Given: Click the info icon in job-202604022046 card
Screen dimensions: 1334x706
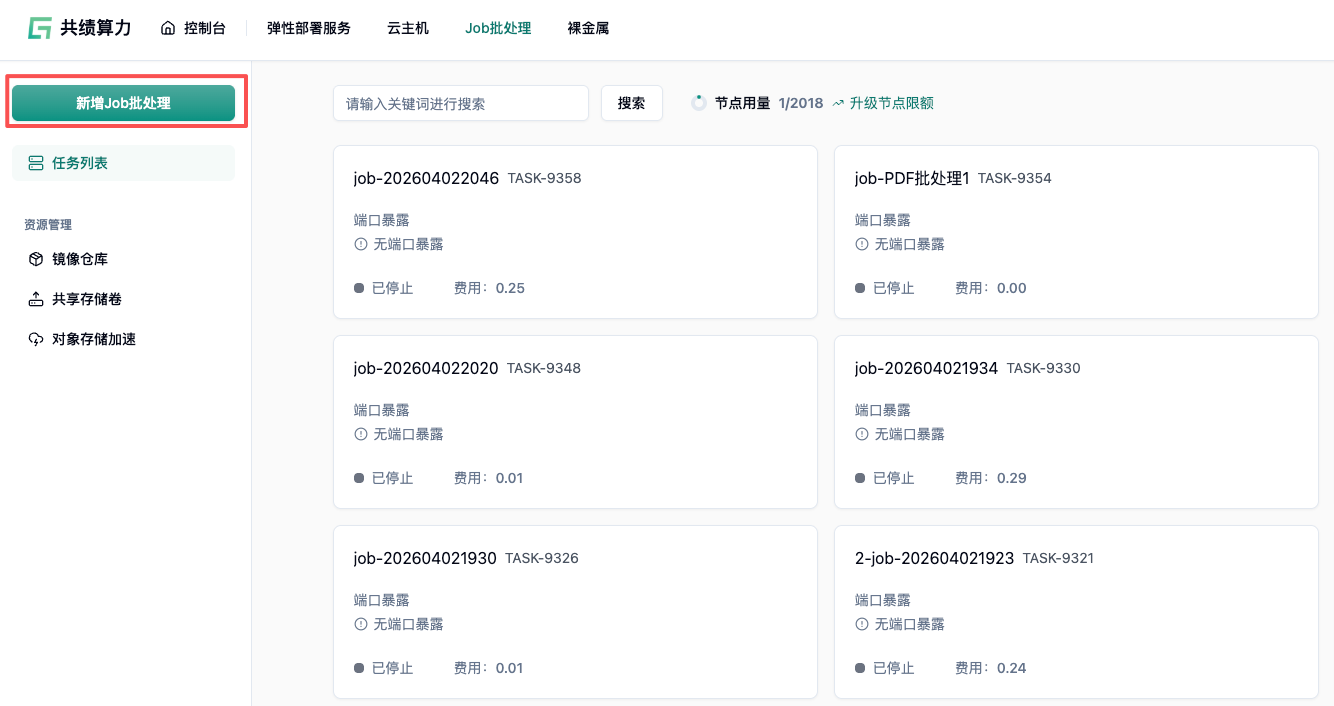Looking at the screenshot, I should point(361,244).
